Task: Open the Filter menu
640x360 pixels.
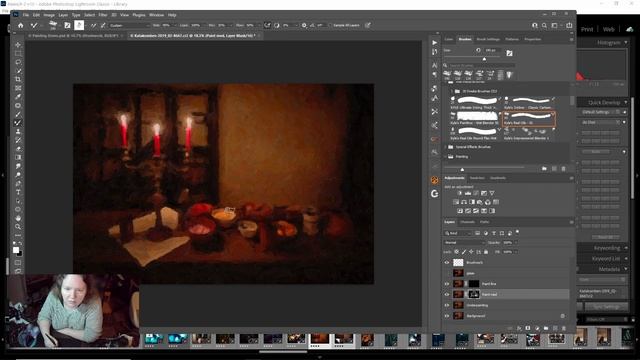Action: 102,15
